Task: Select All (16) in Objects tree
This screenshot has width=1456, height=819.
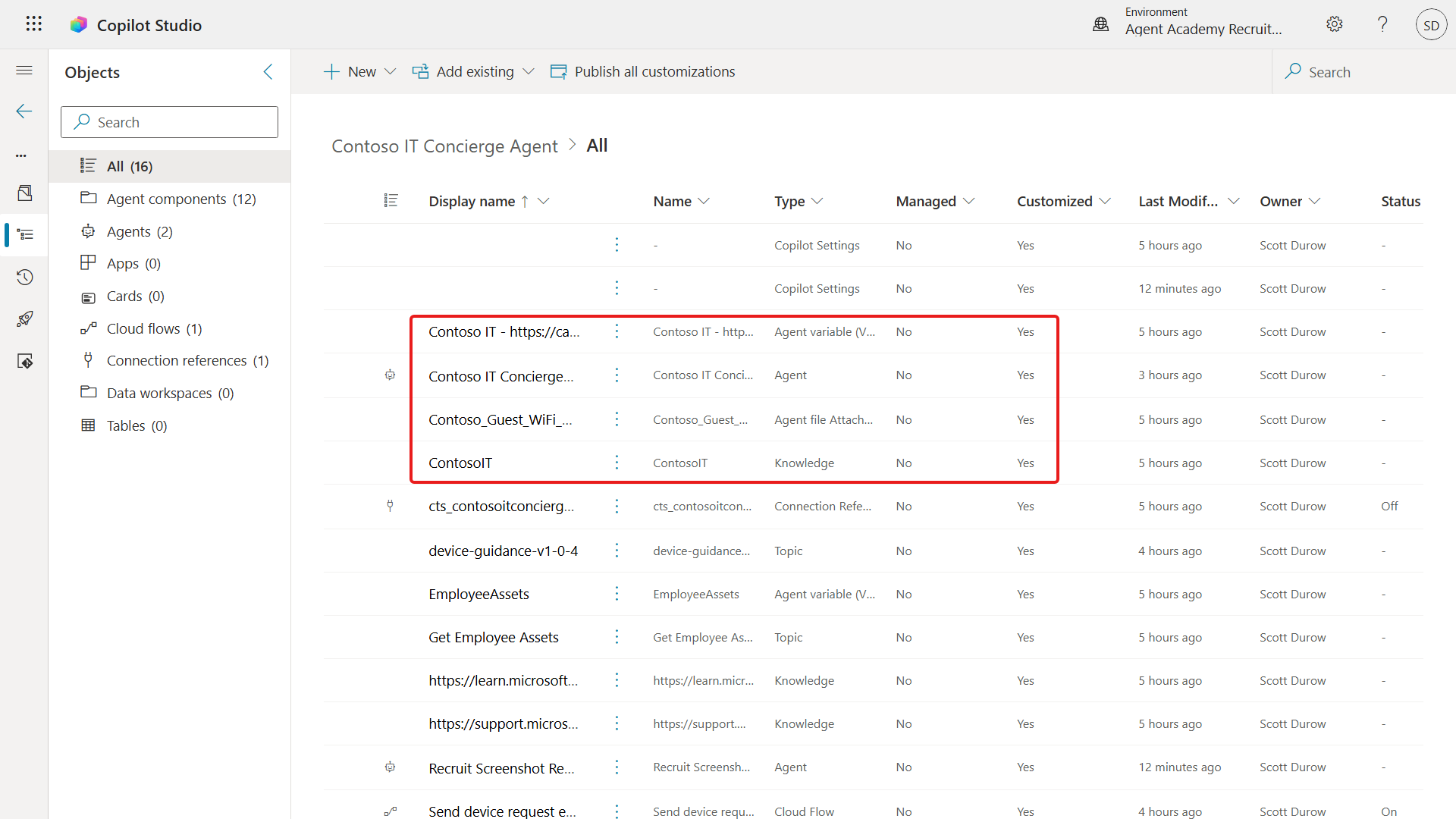Action: [x=170, y=166]
